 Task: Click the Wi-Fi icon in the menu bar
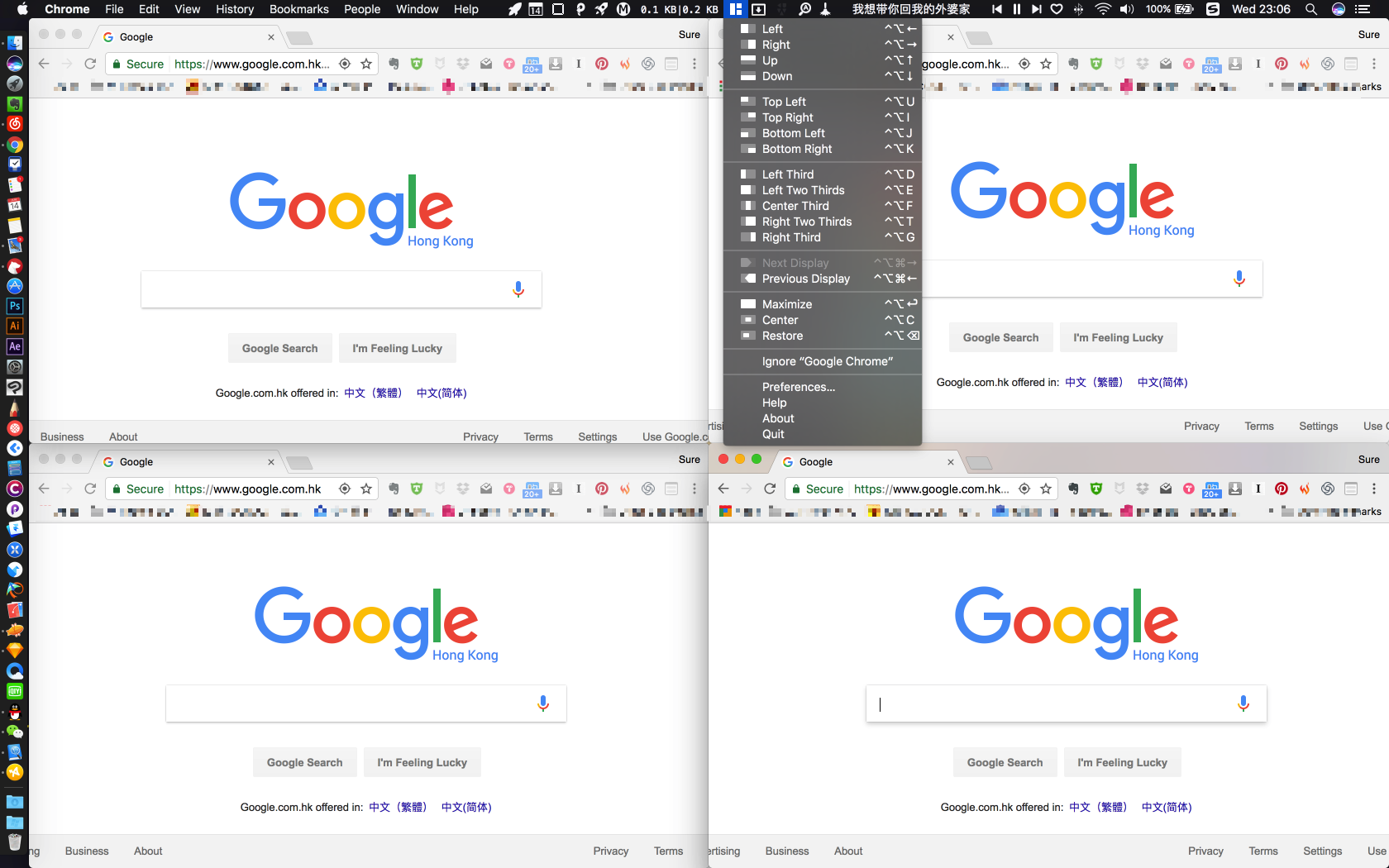1103,9
